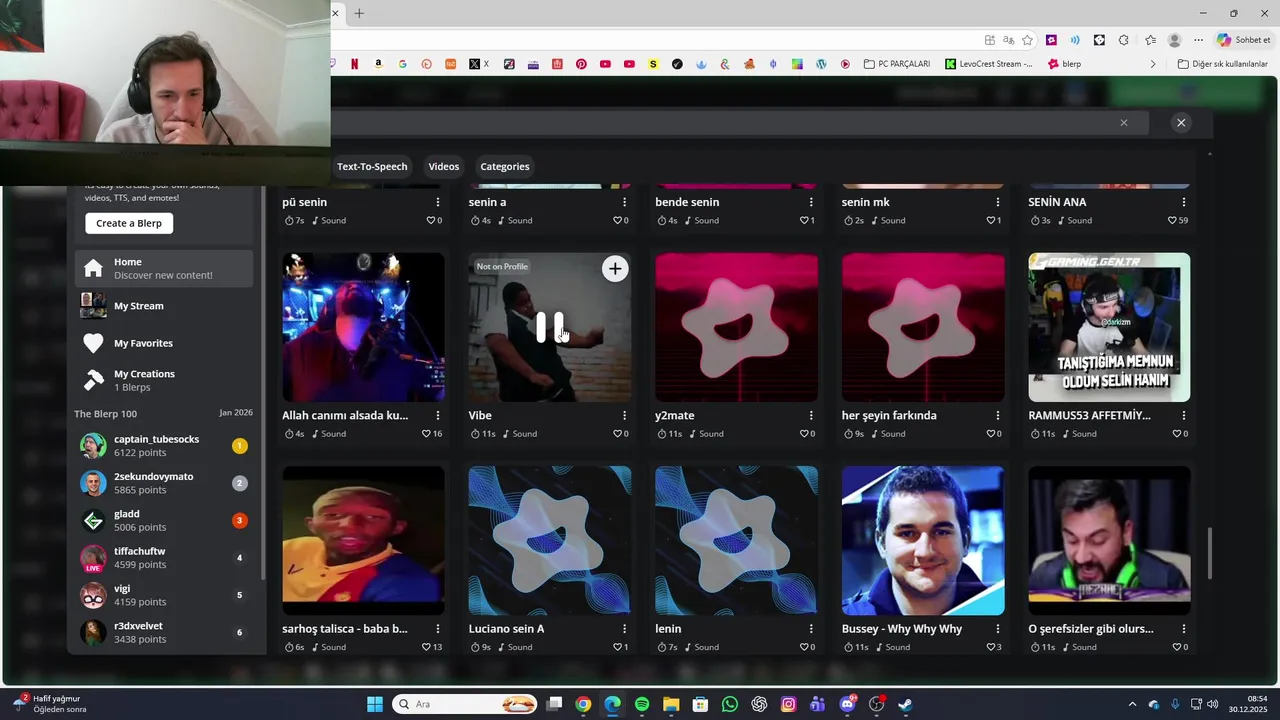Image resolution: width=1280 pixels, height=720 pixels.
Task: Open new browser tab plus button
Action: [x=359, y=13]
